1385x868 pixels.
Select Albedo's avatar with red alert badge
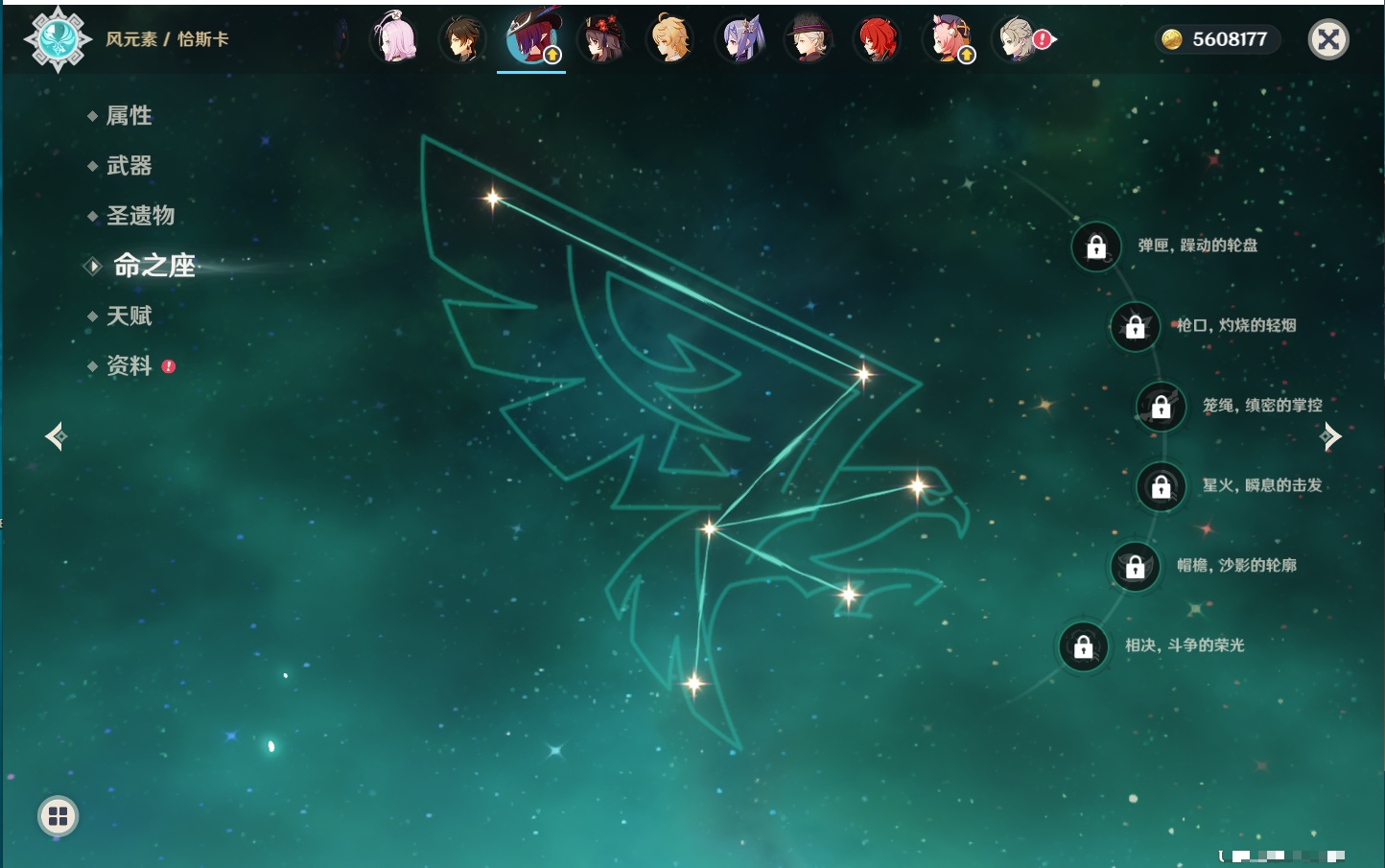click(1018, 40)
